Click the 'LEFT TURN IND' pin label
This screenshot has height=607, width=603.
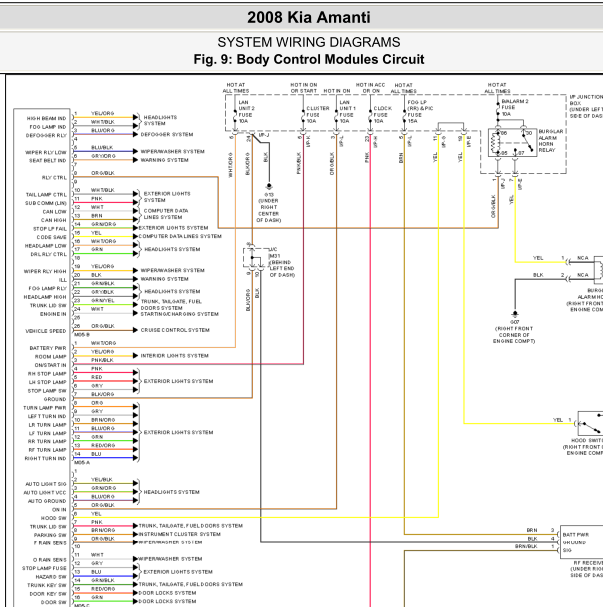point(47,416)
